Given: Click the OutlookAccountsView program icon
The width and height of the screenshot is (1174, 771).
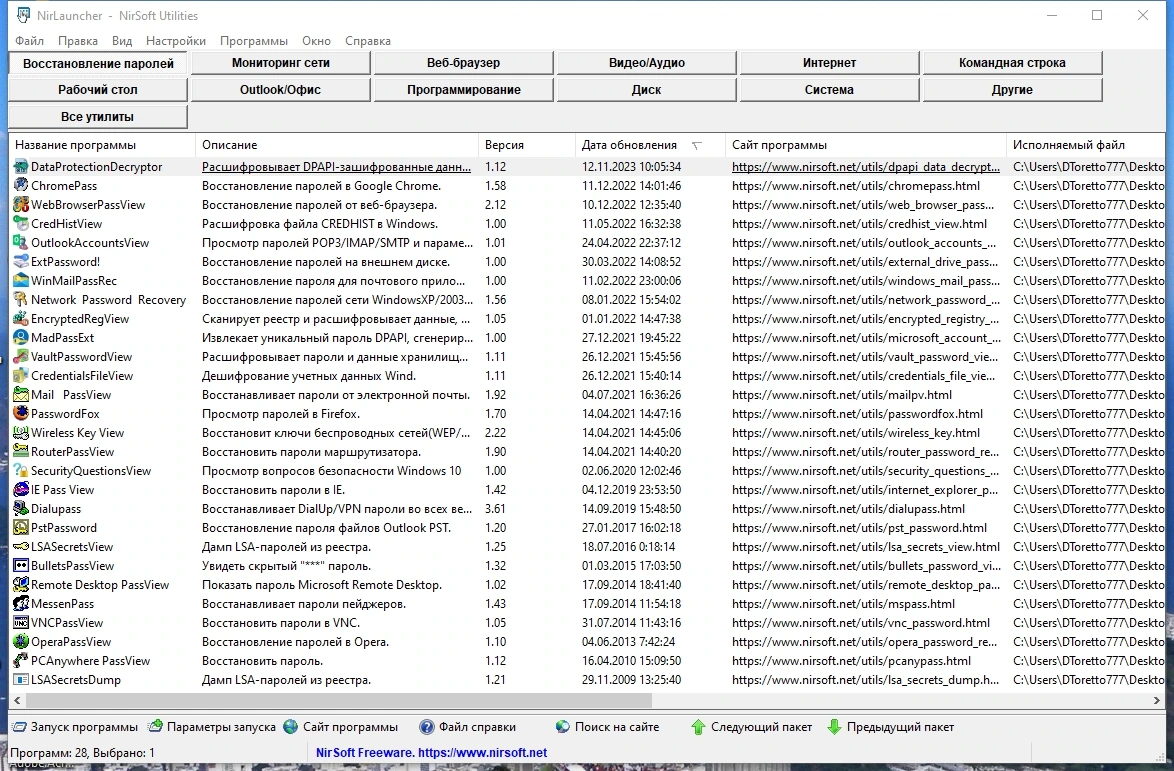Looking at the screenshot, I should [21, 243].
